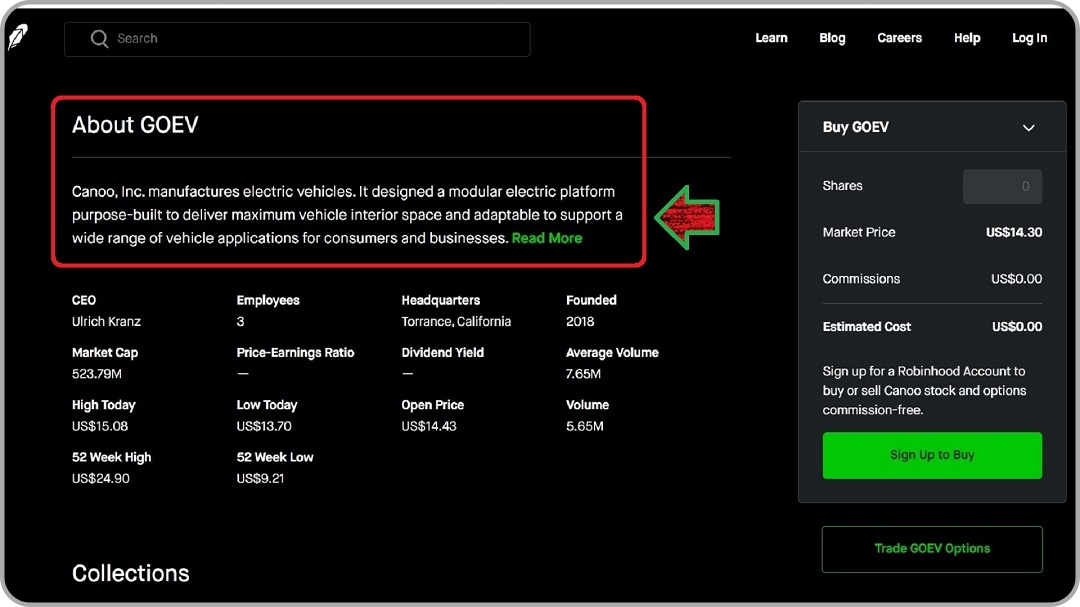This screenshot has width=1080, height=607.
Task: Open the Careers page link
Action: coord(899,38)
